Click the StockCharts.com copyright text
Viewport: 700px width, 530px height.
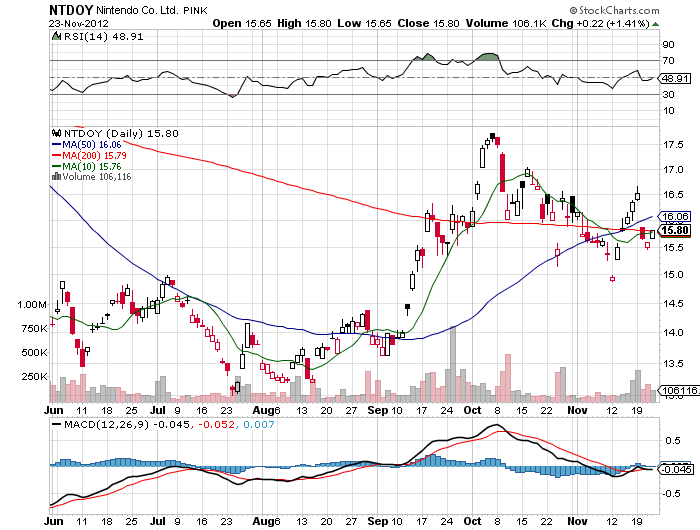pos(614,10)
